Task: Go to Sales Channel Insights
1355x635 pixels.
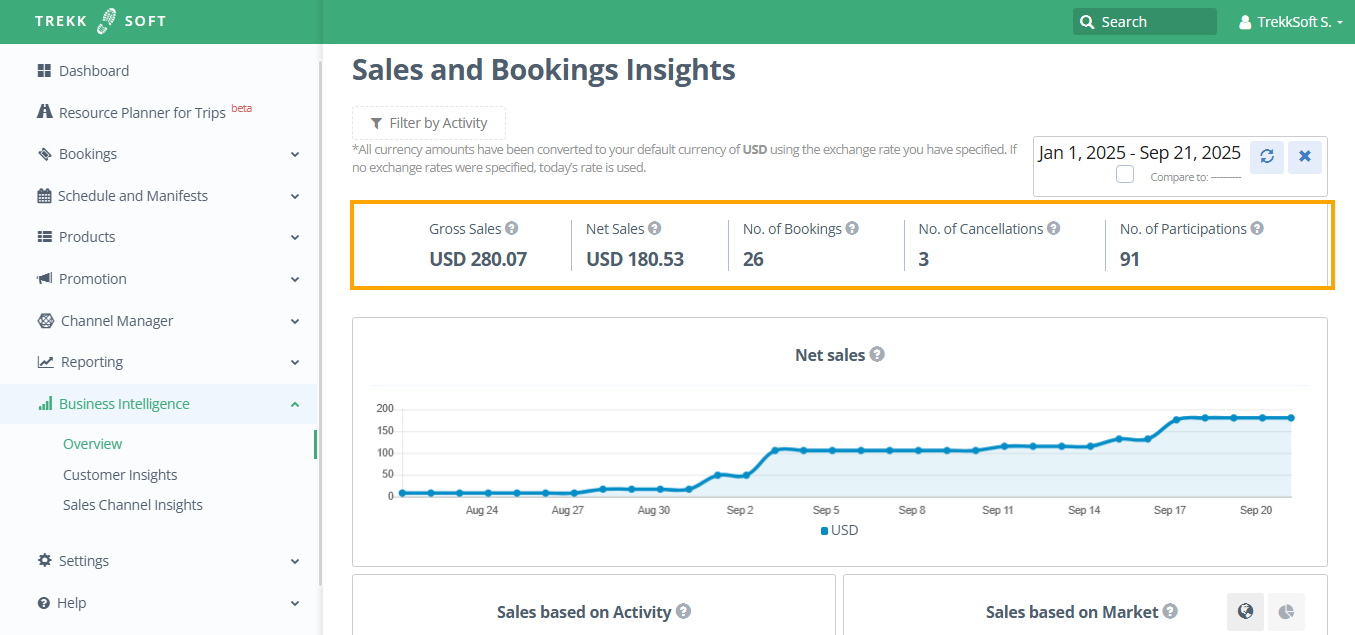Action: point(133,505)
